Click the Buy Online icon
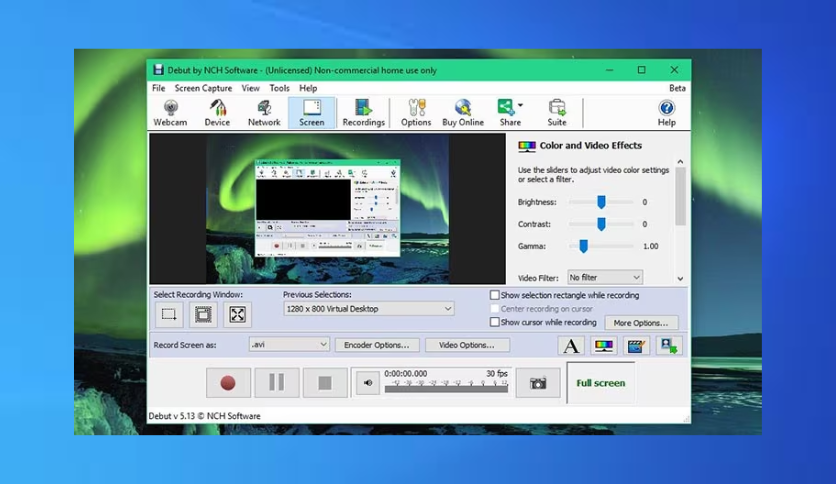Image resolution: width=836 pixels, height=484 pixels. coord(463,113)
